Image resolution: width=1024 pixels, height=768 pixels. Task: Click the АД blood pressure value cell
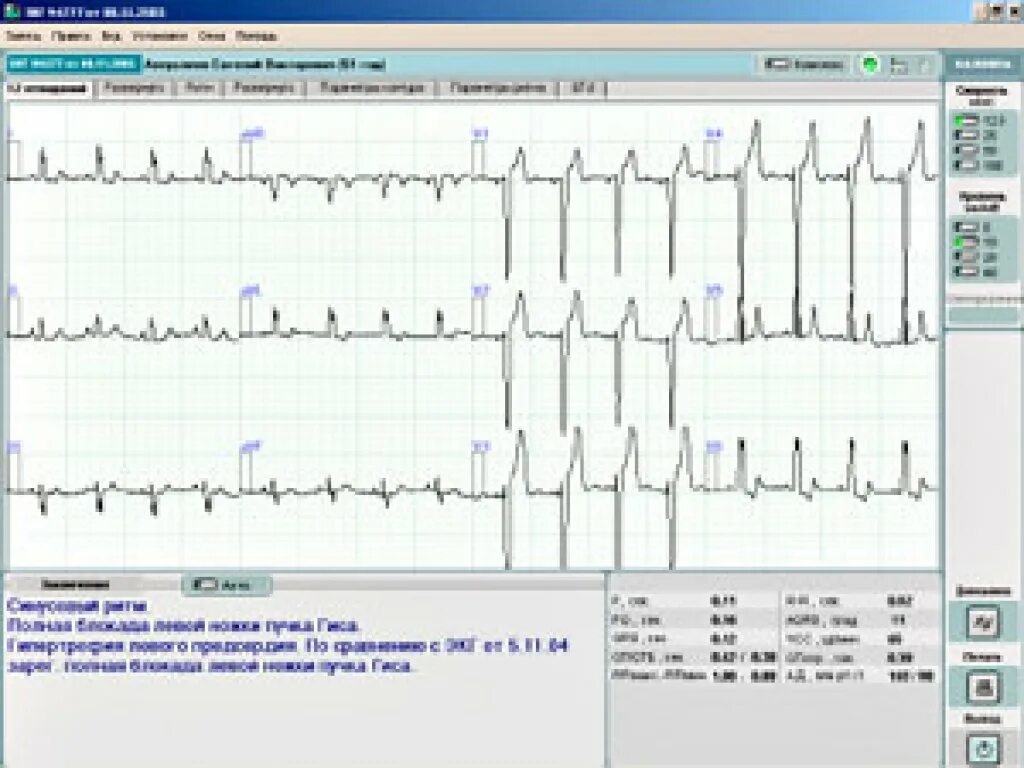(x=914, y=677)
